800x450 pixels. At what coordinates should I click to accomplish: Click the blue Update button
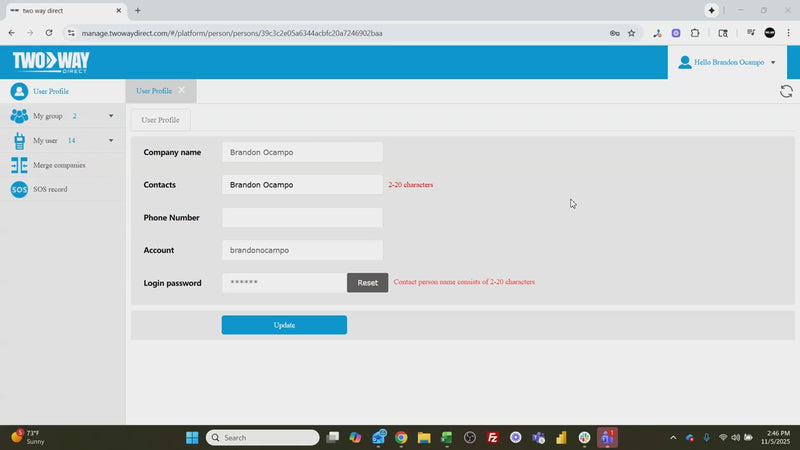(284, 325)
